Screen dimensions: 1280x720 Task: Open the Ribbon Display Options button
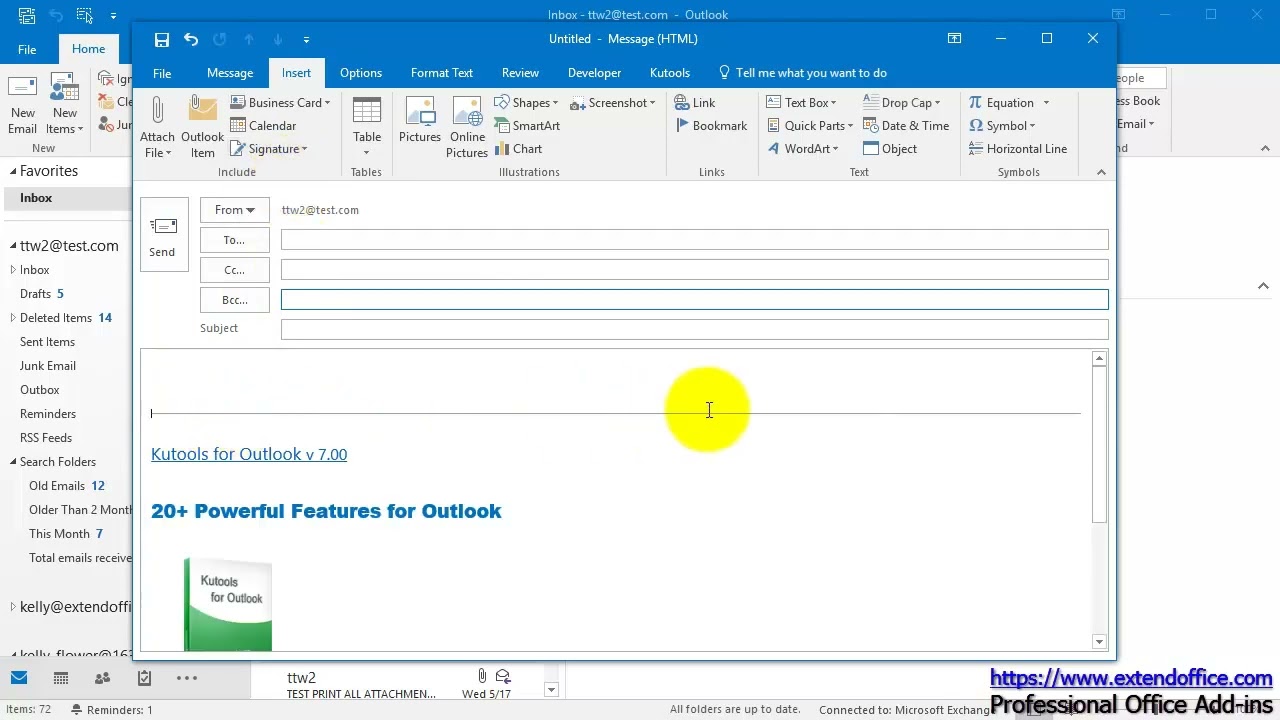pyautogui.click(x=954, y=39)
